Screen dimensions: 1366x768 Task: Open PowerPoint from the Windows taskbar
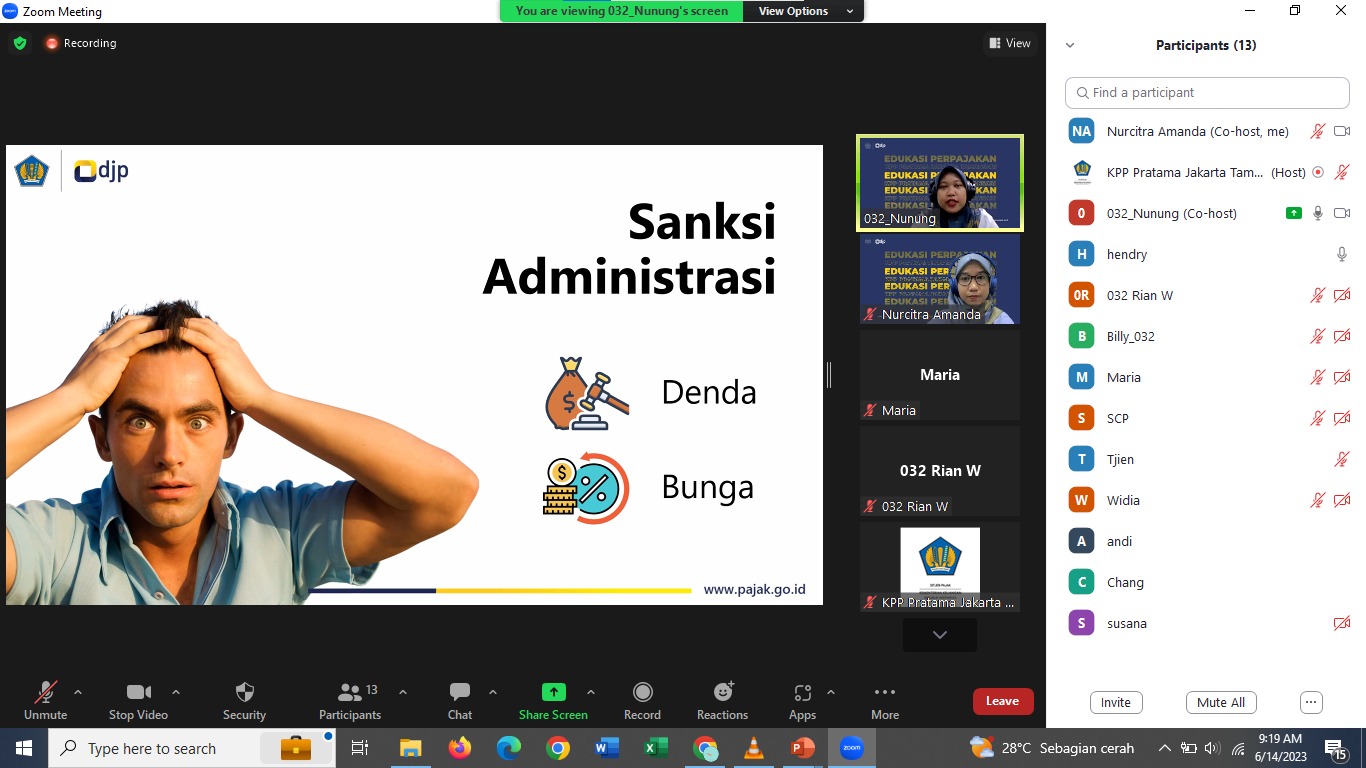pyautogui.click(x=803, y=748)
